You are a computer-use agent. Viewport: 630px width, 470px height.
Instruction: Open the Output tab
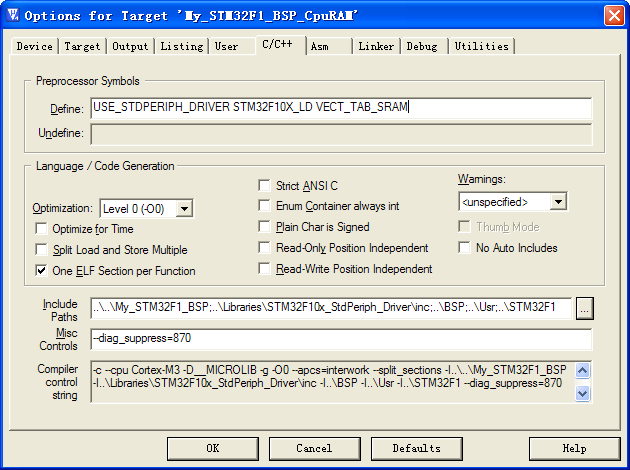tap(130, 46)
